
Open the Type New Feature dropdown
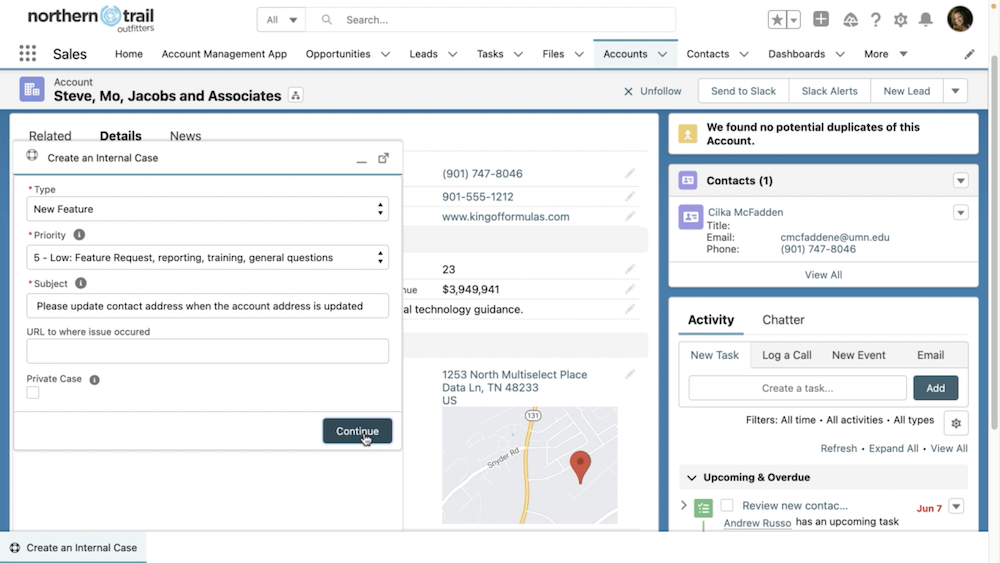207,209
